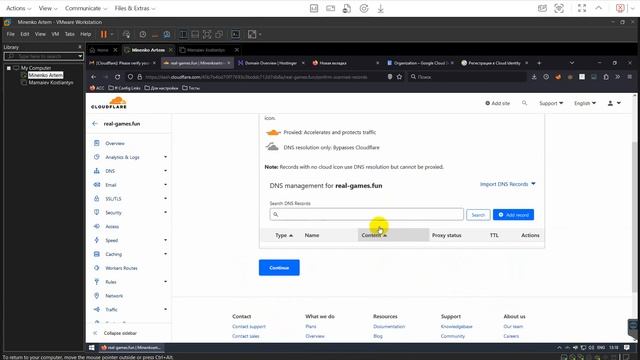
Task: Open the VMware VM menu
Action: [55, 34]
